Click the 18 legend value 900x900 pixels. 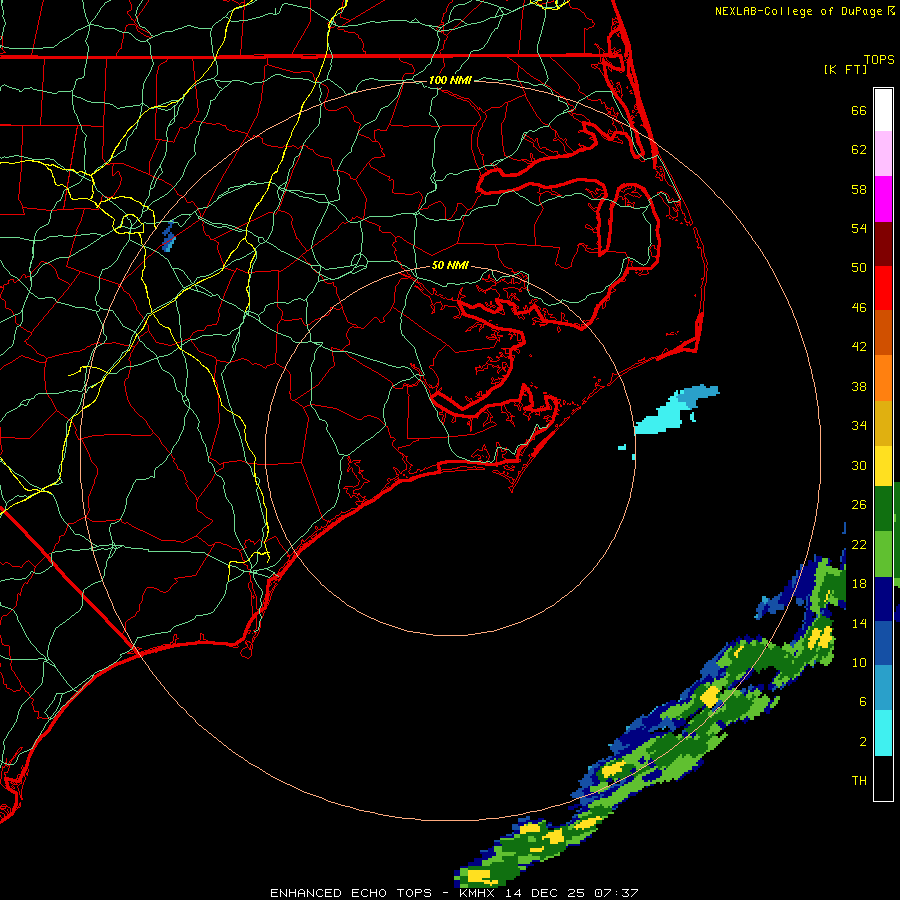pyautogui.click(x=859, y=584)
